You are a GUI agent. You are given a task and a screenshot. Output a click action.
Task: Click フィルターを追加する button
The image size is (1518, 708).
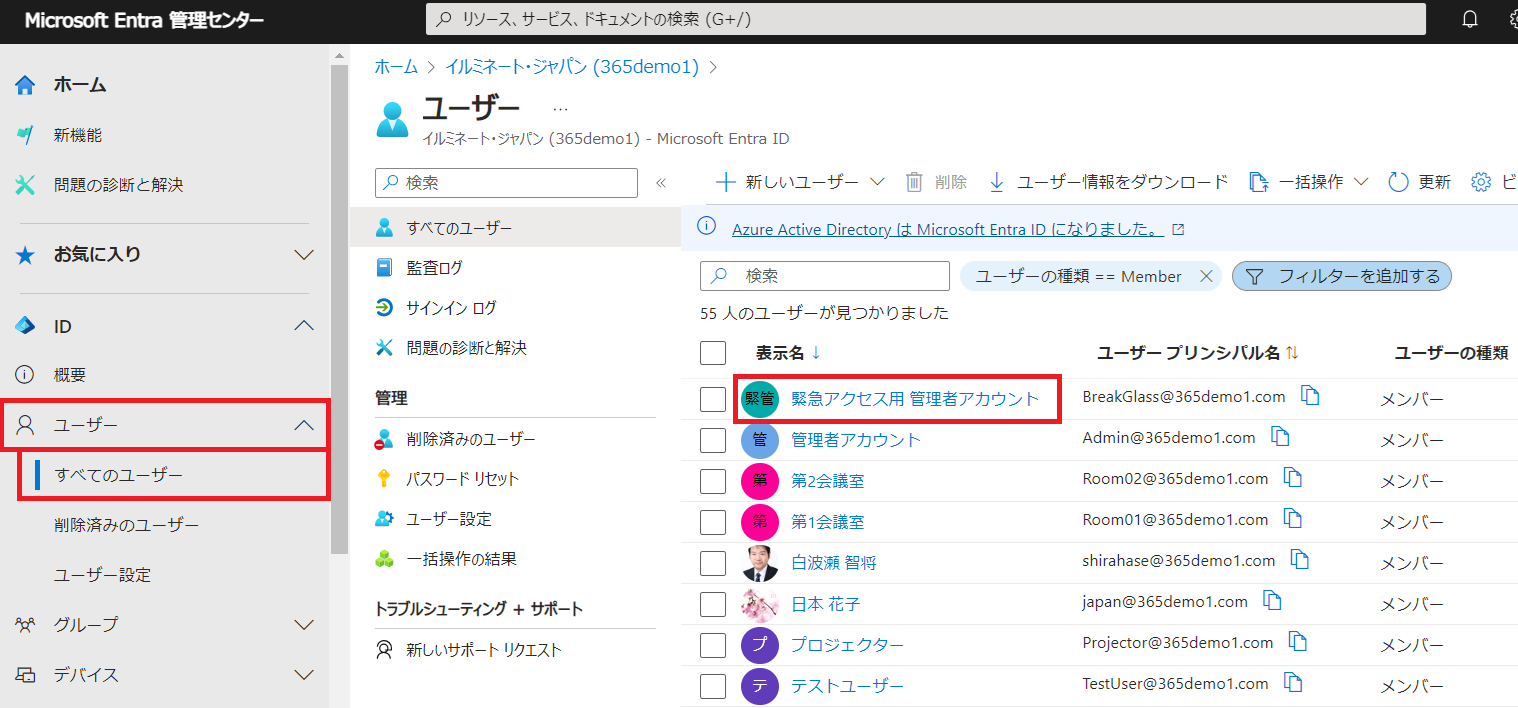coord(1342,276)
